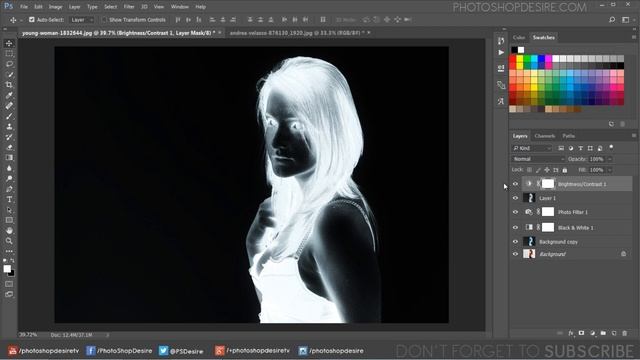The width and height of the screenshot is (640, 360).
Task: Hide the Black & White 1 layer
Action: pyautogui.click(x=515, y=227)
